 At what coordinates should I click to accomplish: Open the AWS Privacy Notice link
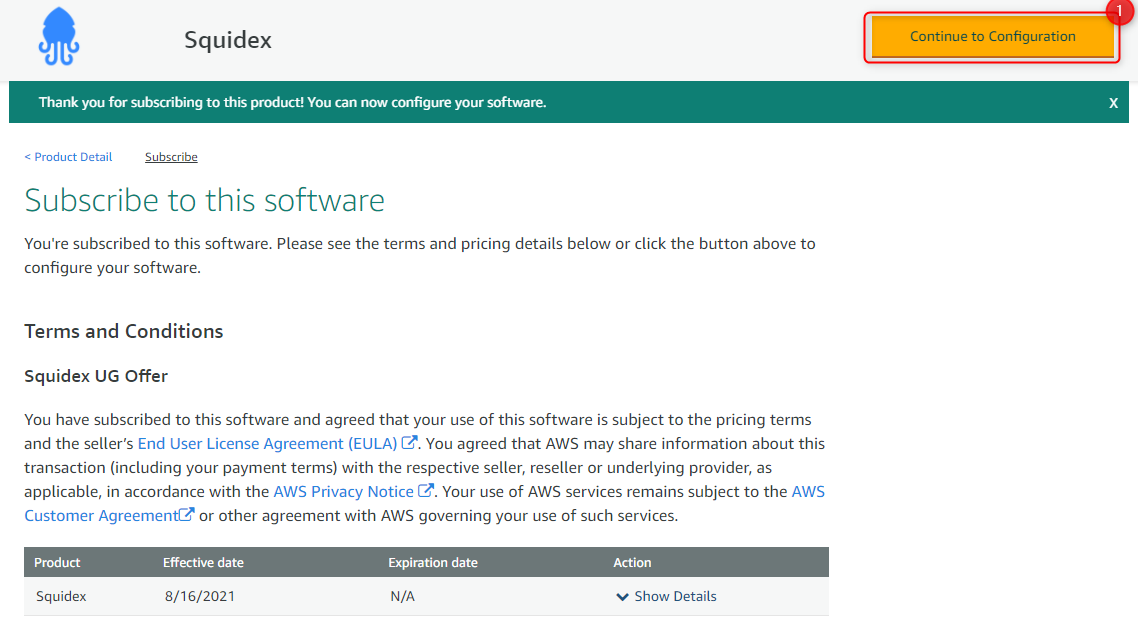pos(343,491)
